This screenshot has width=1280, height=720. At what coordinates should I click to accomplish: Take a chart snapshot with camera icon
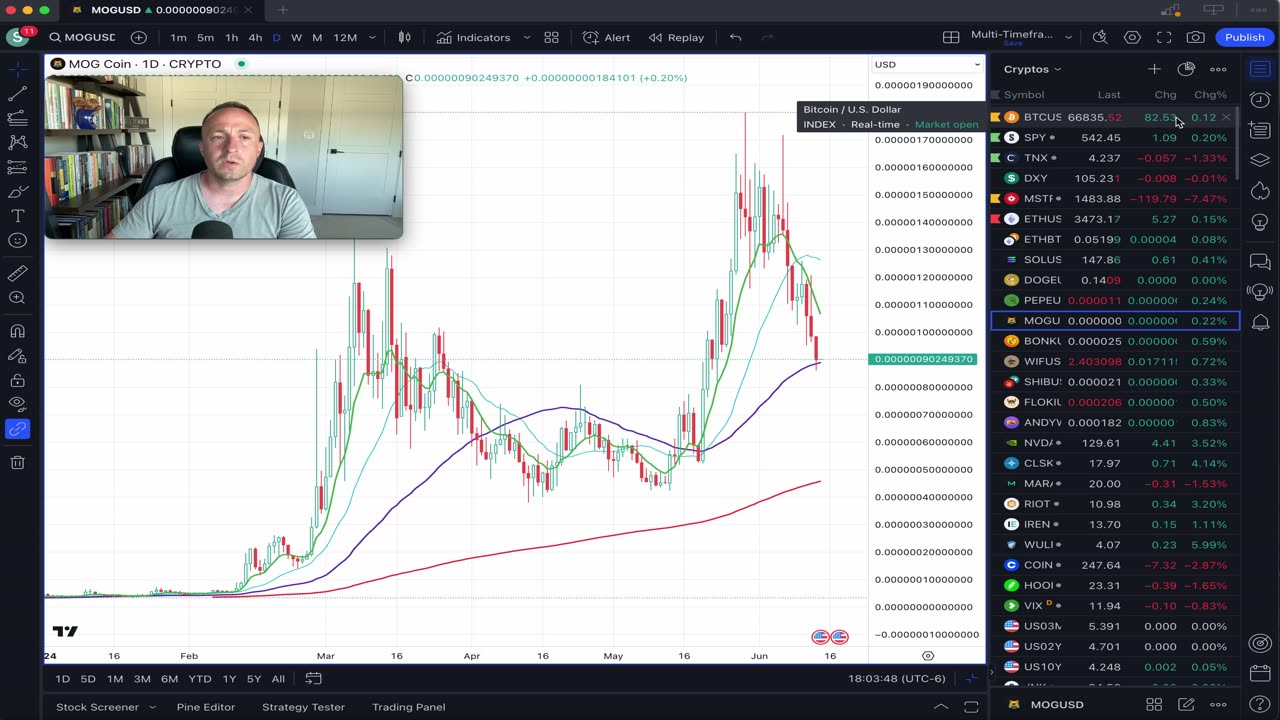pyautogui.click(x=1196, y=37)
